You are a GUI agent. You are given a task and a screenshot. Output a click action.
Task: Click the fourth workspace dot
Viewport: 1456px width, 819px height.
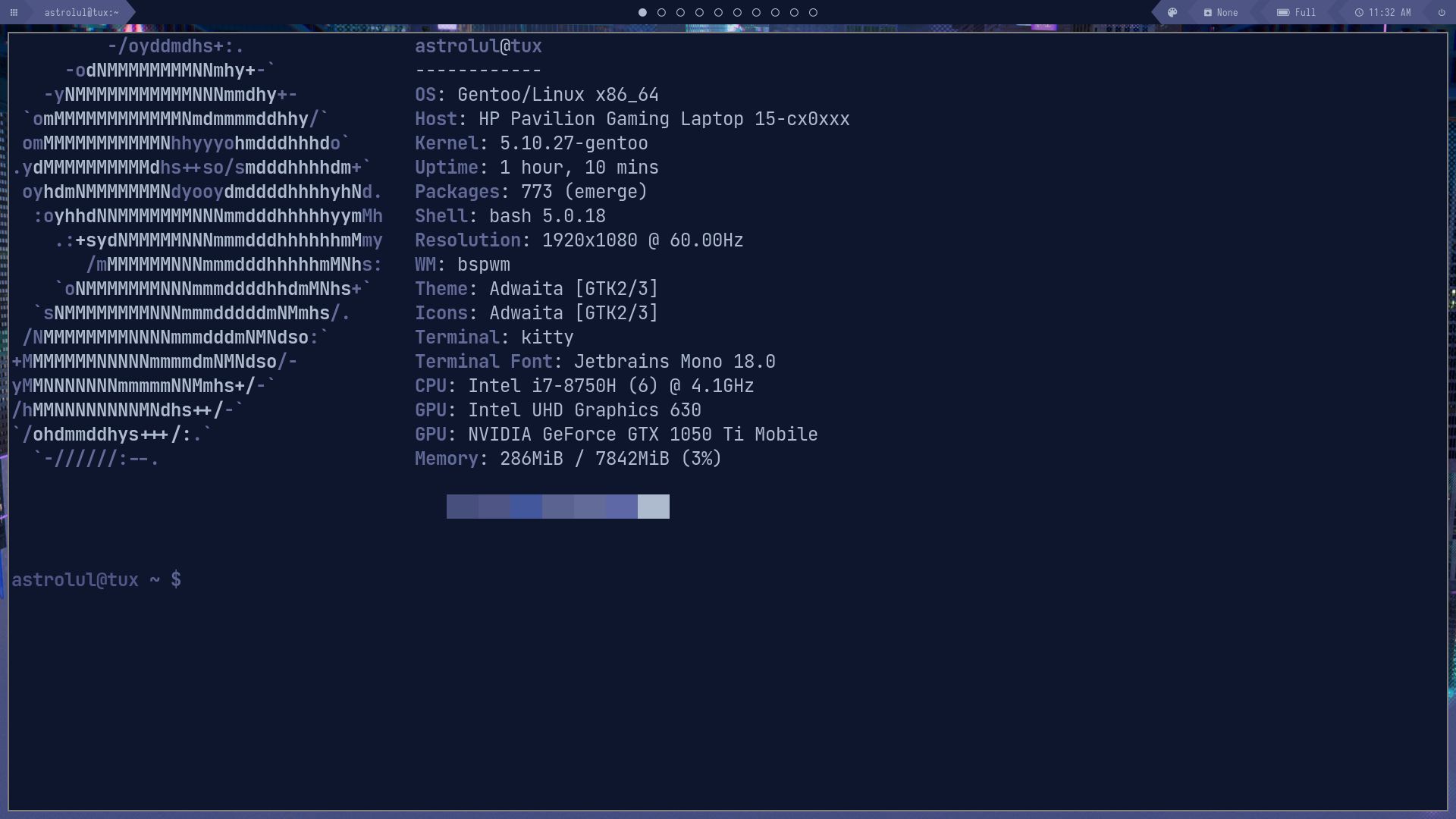[x=699, y=12]
